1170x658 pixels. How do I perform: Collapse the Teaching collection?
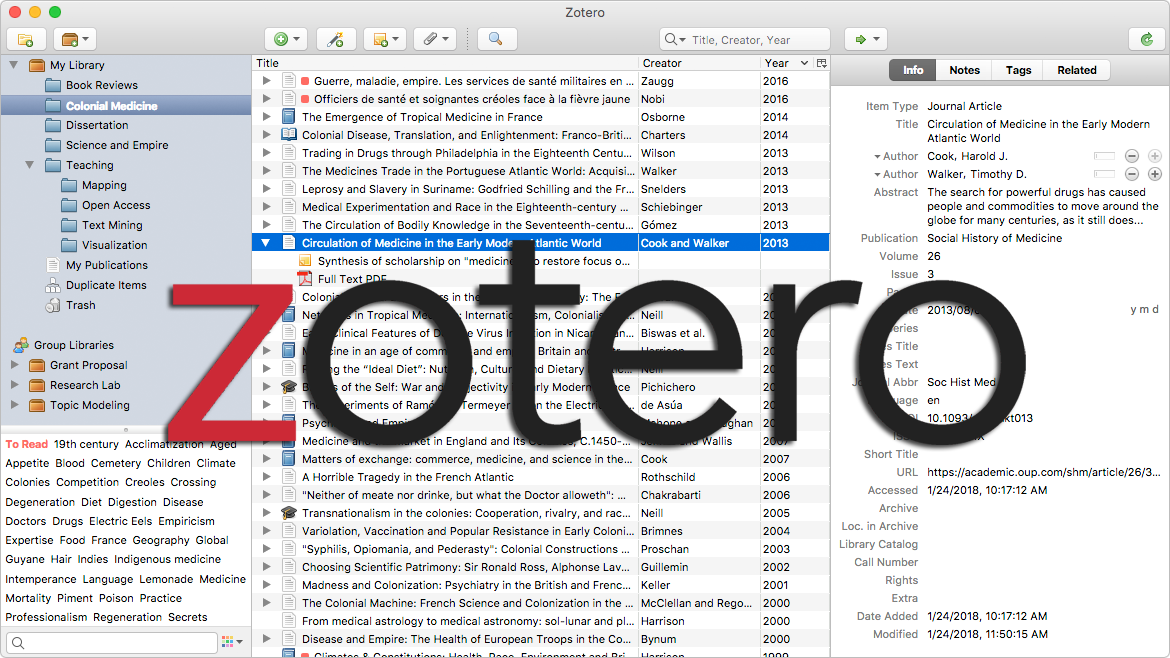tap(30, 165)
